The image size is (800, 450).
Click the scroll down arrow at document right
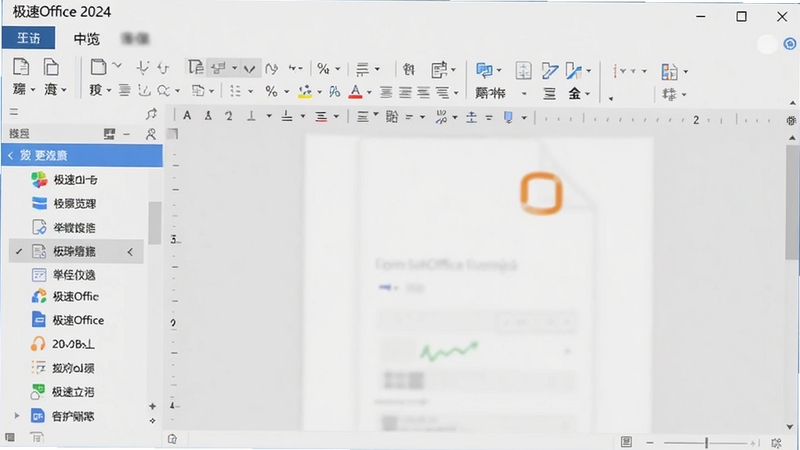tap(790, 427)
